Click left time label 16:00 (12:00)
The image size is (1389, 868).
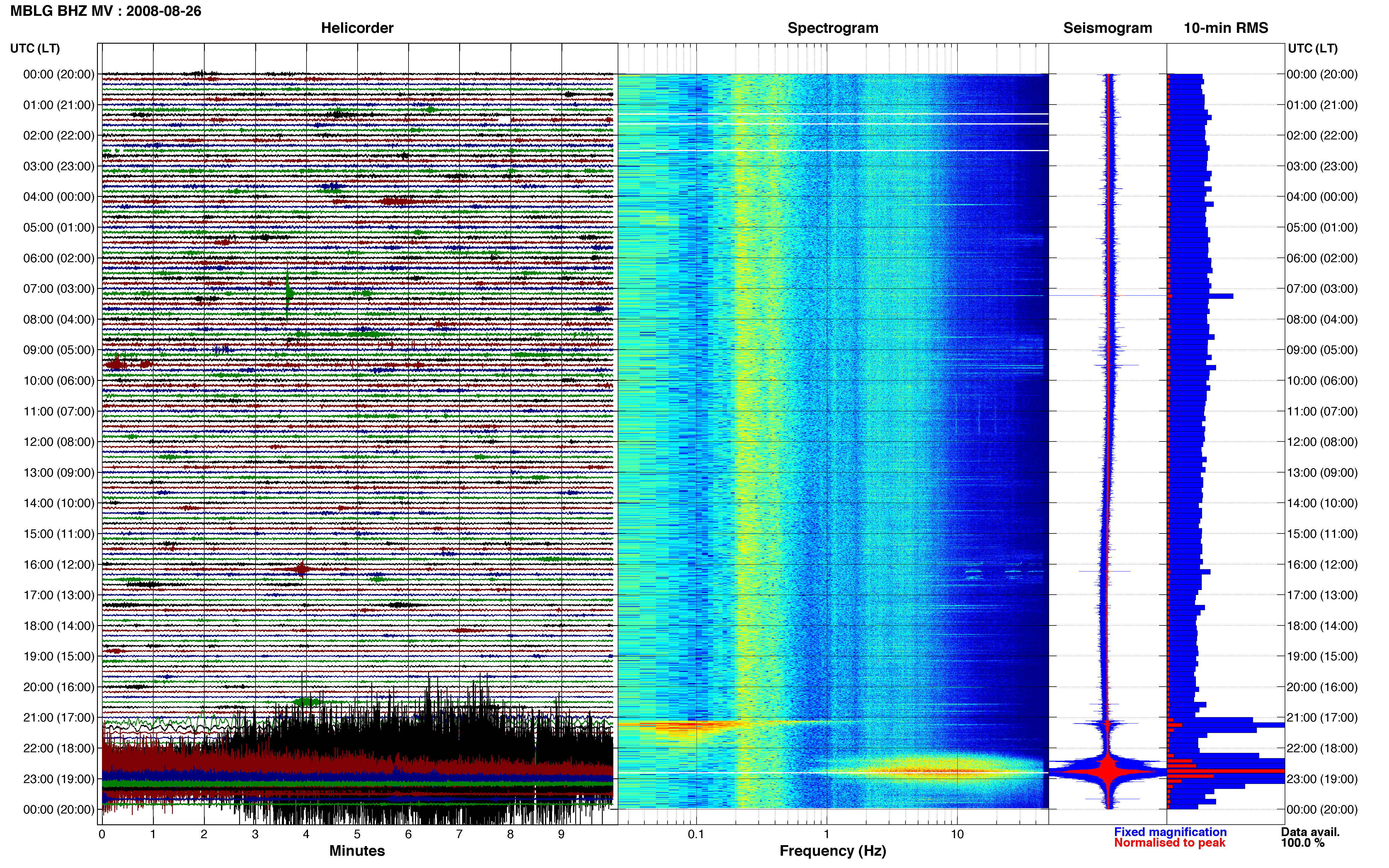click(59, 564)
